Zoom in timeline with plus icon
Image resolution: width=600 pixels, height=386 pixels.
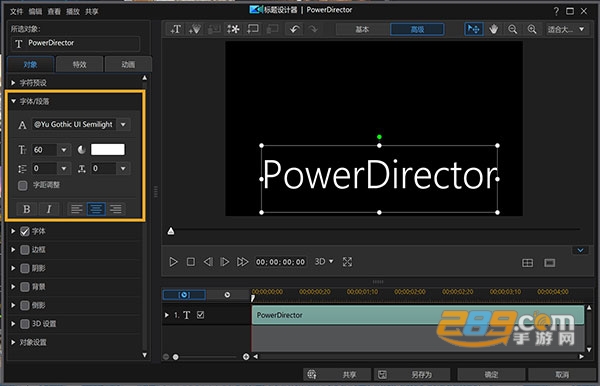coord(246,357)
